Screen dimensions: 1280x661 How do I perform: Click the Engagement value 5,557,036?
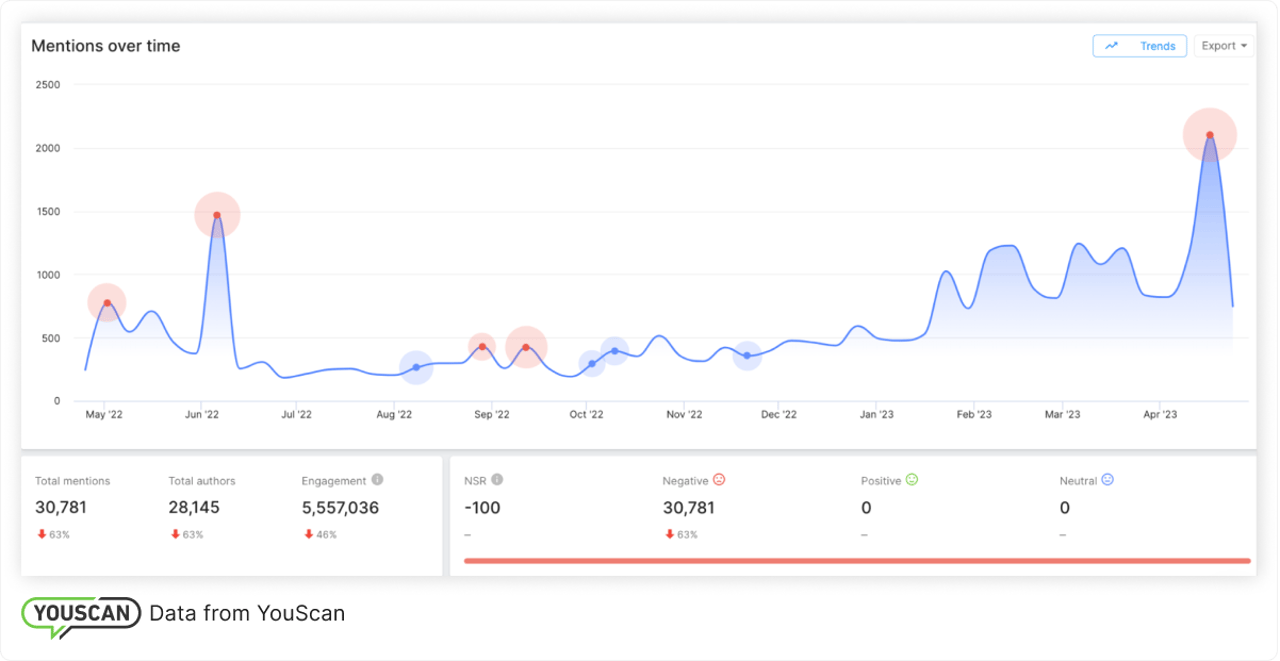(340, 508)
